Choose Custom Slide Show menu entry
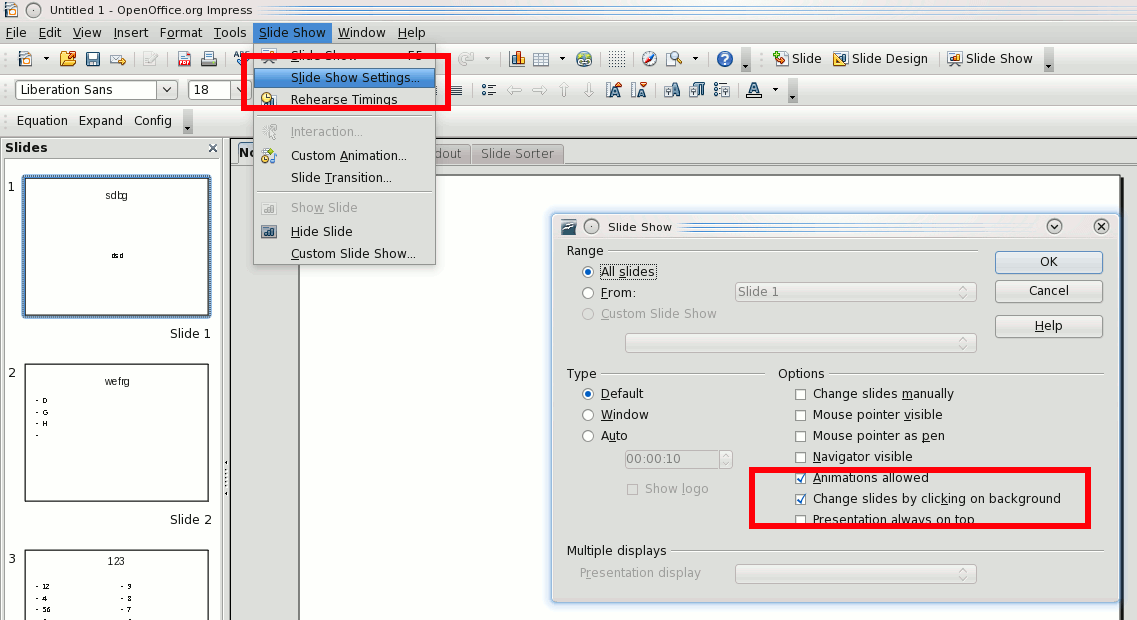The width and height of the screenshot is (1137, 620). [x=344, y=254]
